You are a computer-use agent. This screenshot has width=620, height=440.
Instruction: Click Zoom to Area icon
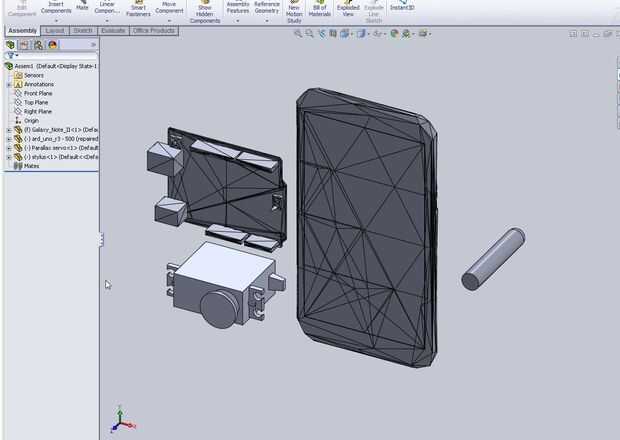(310, 34)
